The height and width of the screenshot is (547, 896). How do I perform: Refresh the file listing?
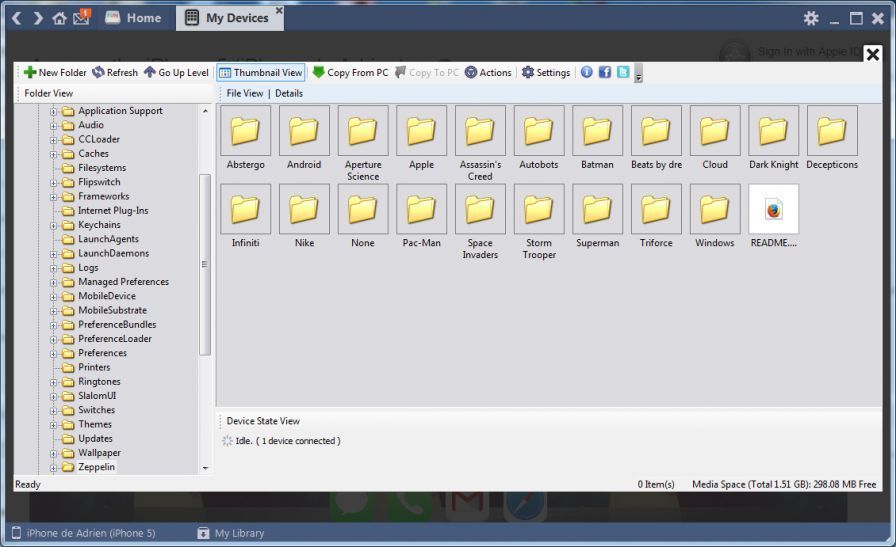(x=115, y=73)
